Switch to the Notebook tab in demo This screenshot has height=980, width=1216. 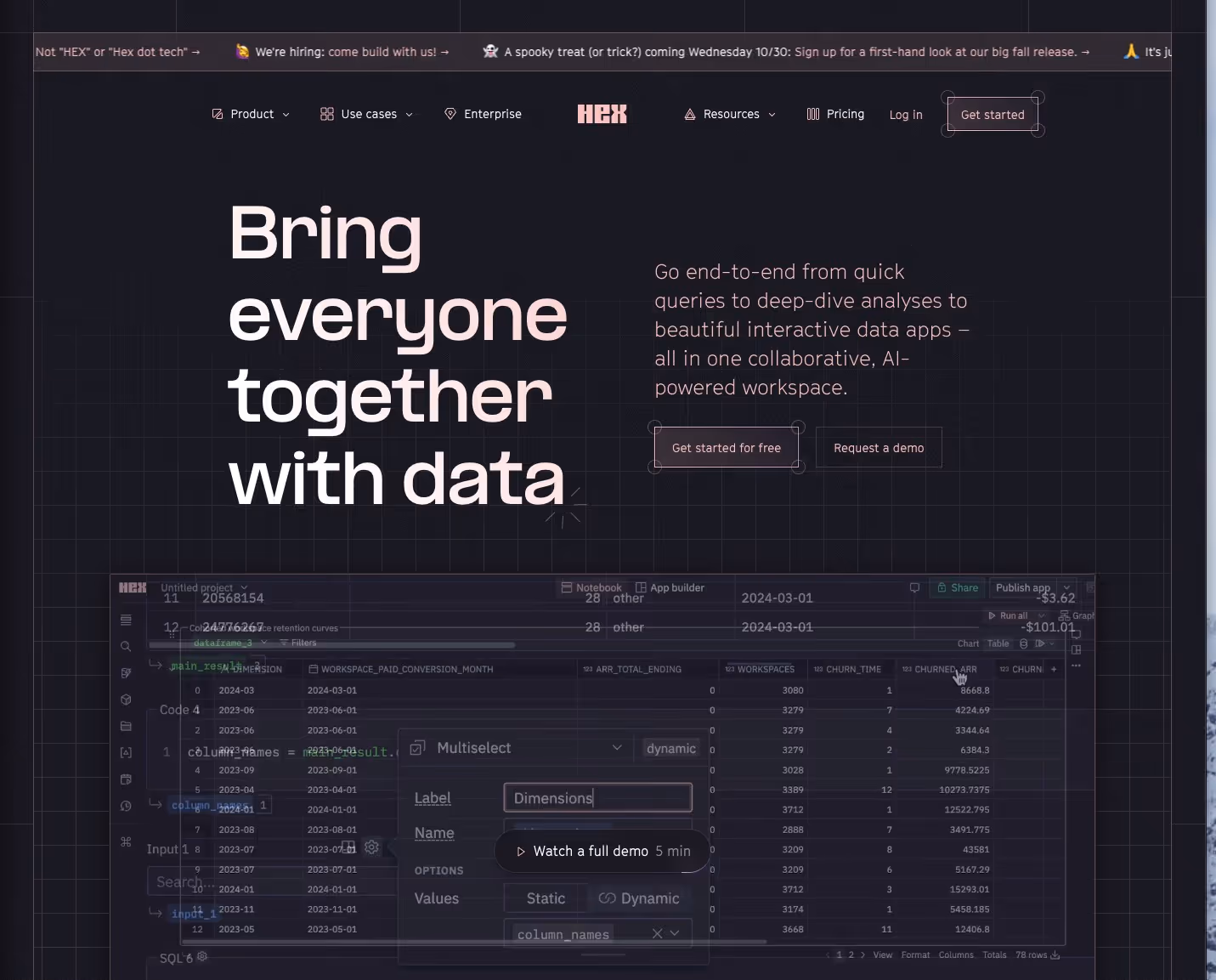coord(591,587)
